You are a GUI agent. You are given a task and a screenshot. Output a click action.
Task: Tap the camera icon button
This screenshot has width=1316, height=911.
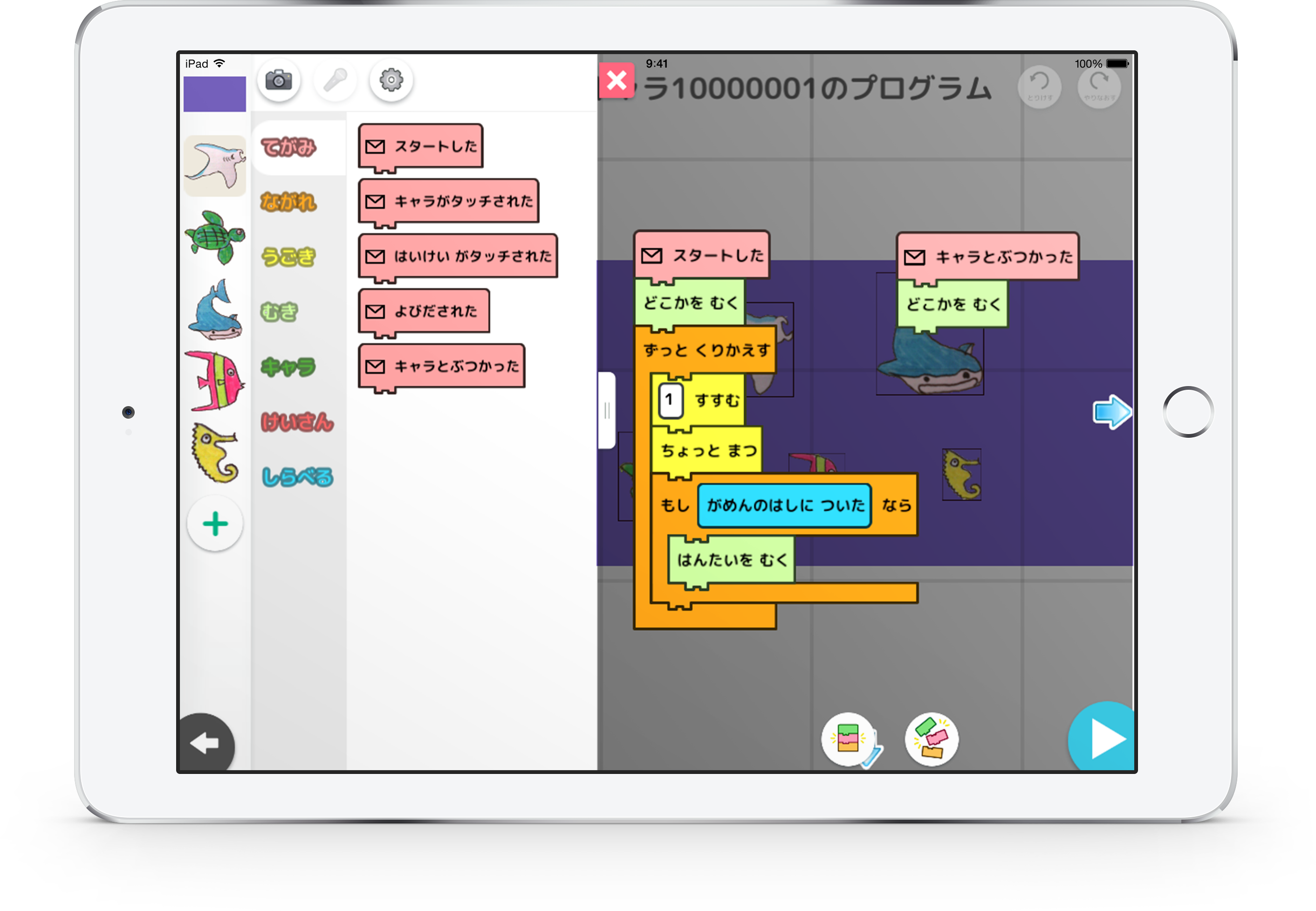point(278,81)
